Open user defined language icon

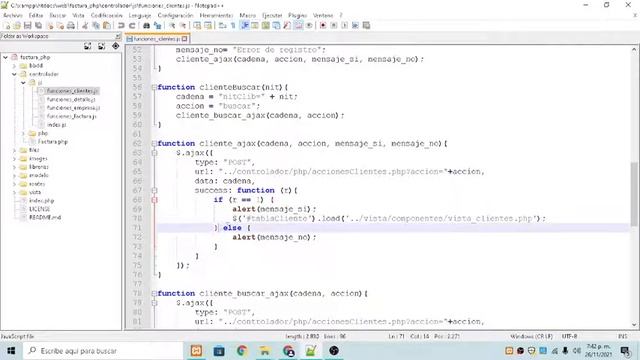coord(255,26)
